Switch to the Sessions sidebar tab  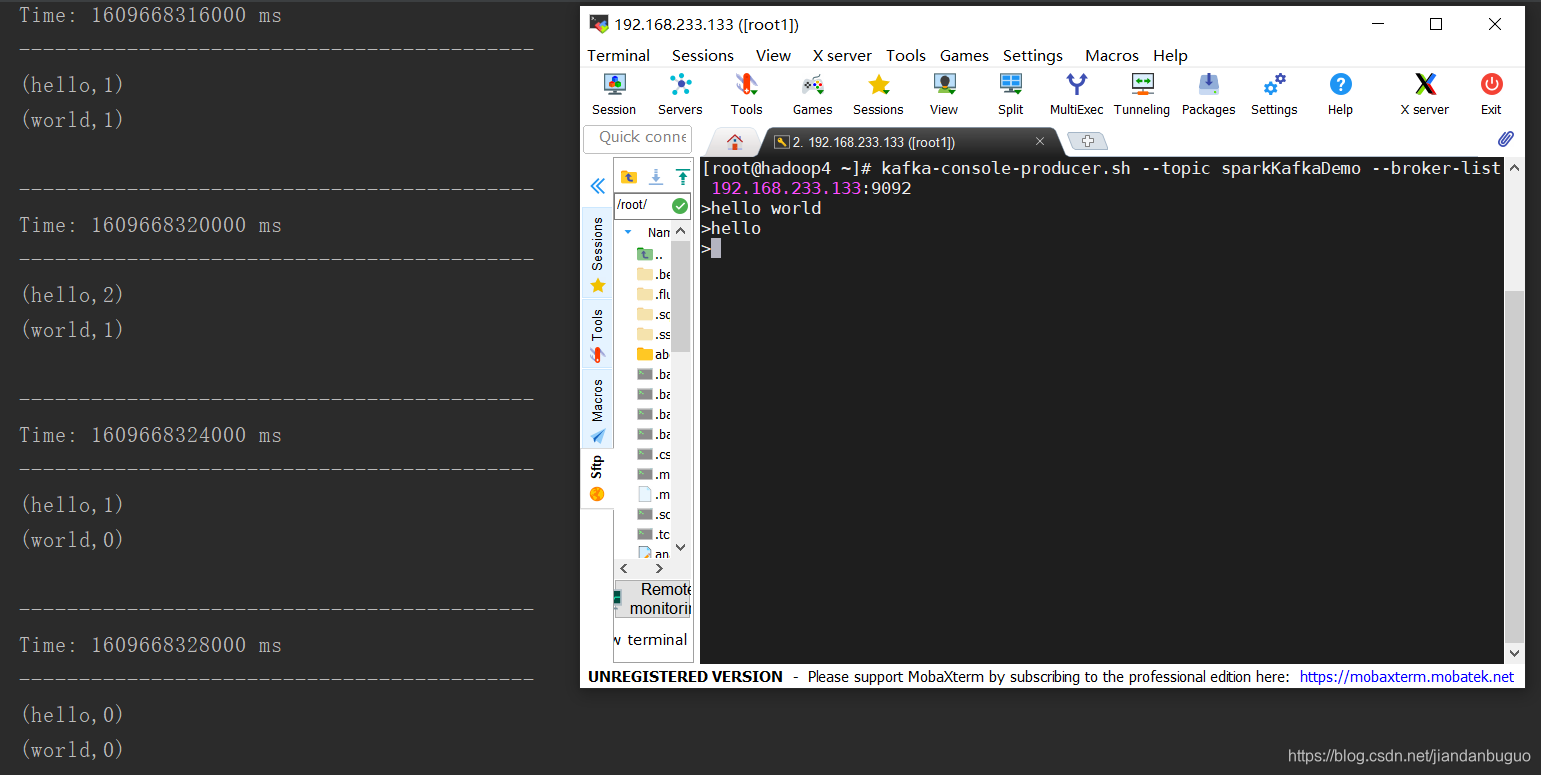tap(597, 255)
